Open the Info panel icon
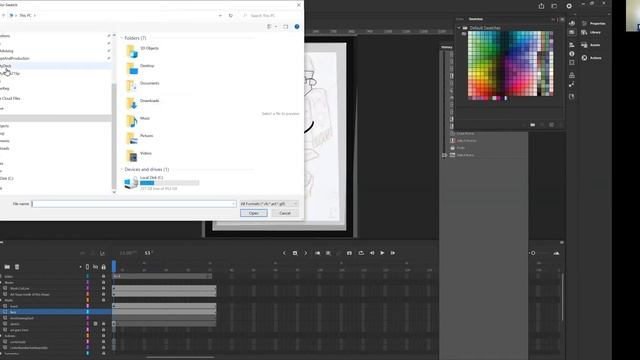 572,53
